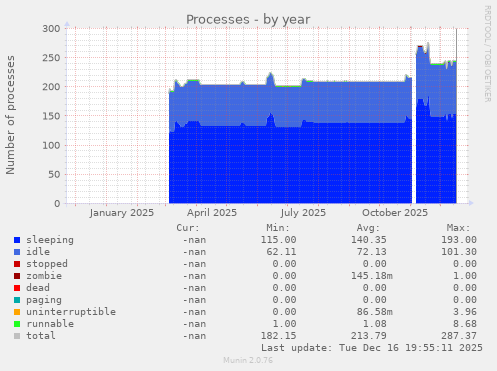Click the uninterruptible legend orange swatch
The width and height of the screenshot is (497, 371).
[17, 312]
